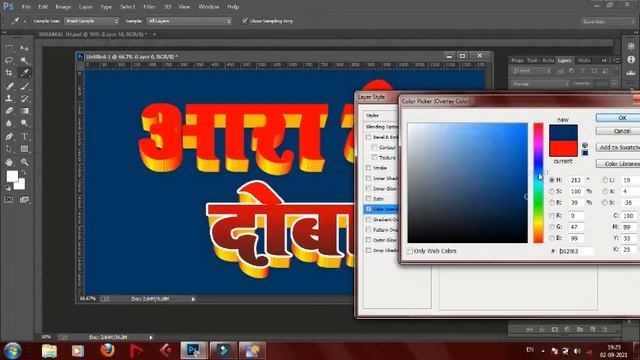Viewport: 640px width, 360px height.
Task: Select the Eraser tool
Action: [9, 111]
